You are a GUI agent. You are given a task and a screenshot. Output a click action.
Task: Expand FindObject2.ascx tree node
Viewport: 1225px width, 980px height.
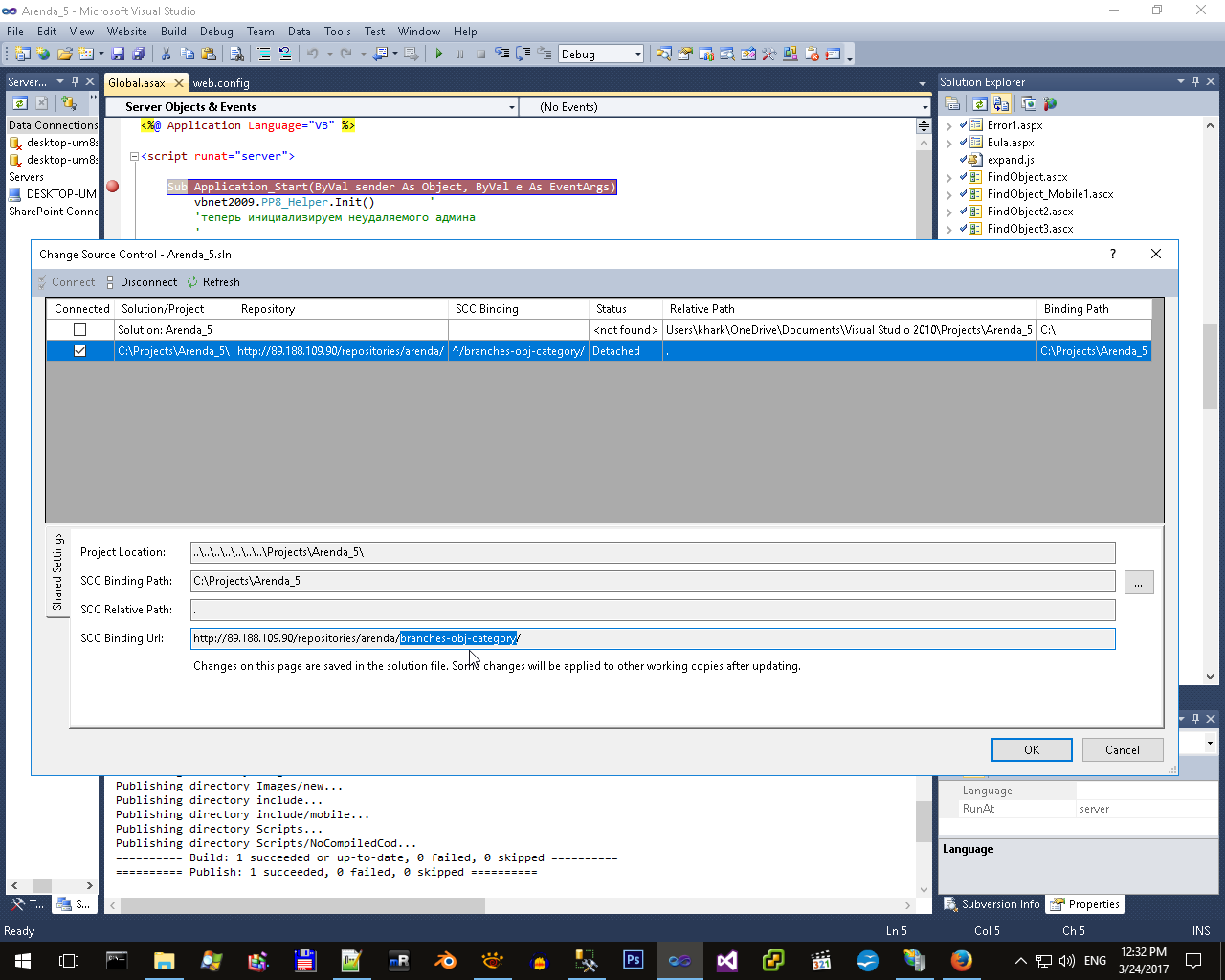pyautogui.click(x=948, y=212)
